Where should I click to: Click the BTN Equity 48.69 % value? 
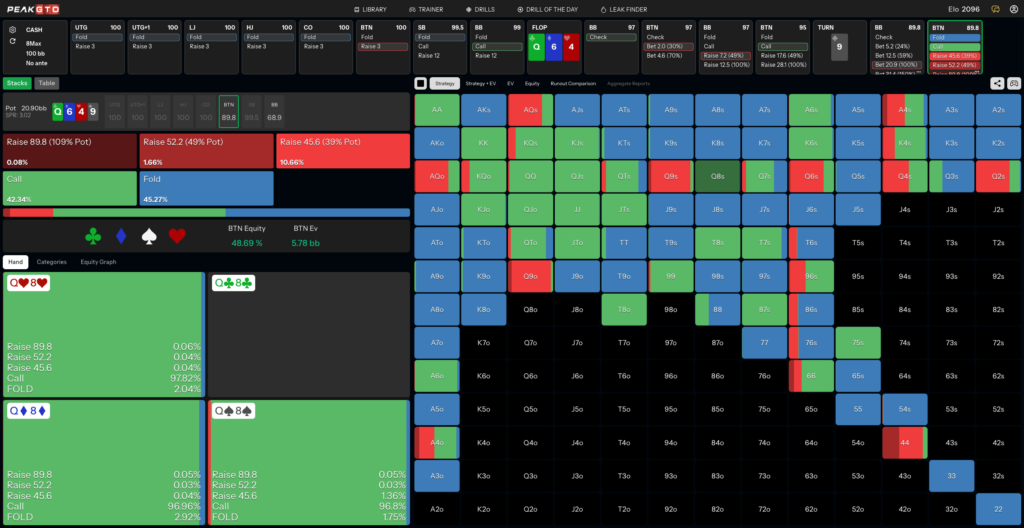[x=246, y=242]
